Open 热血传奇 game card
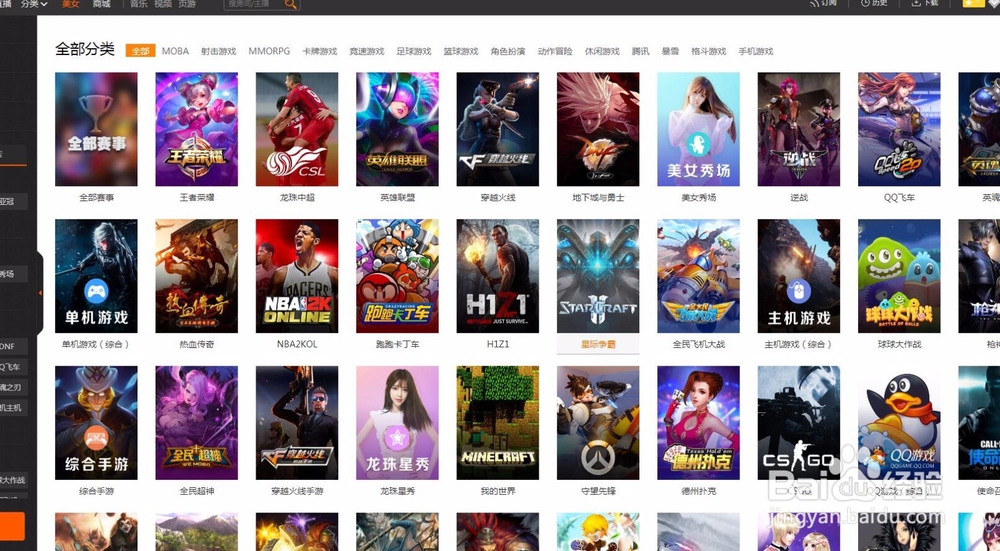Screen dimensions: 1000x551 pos(196,276)
